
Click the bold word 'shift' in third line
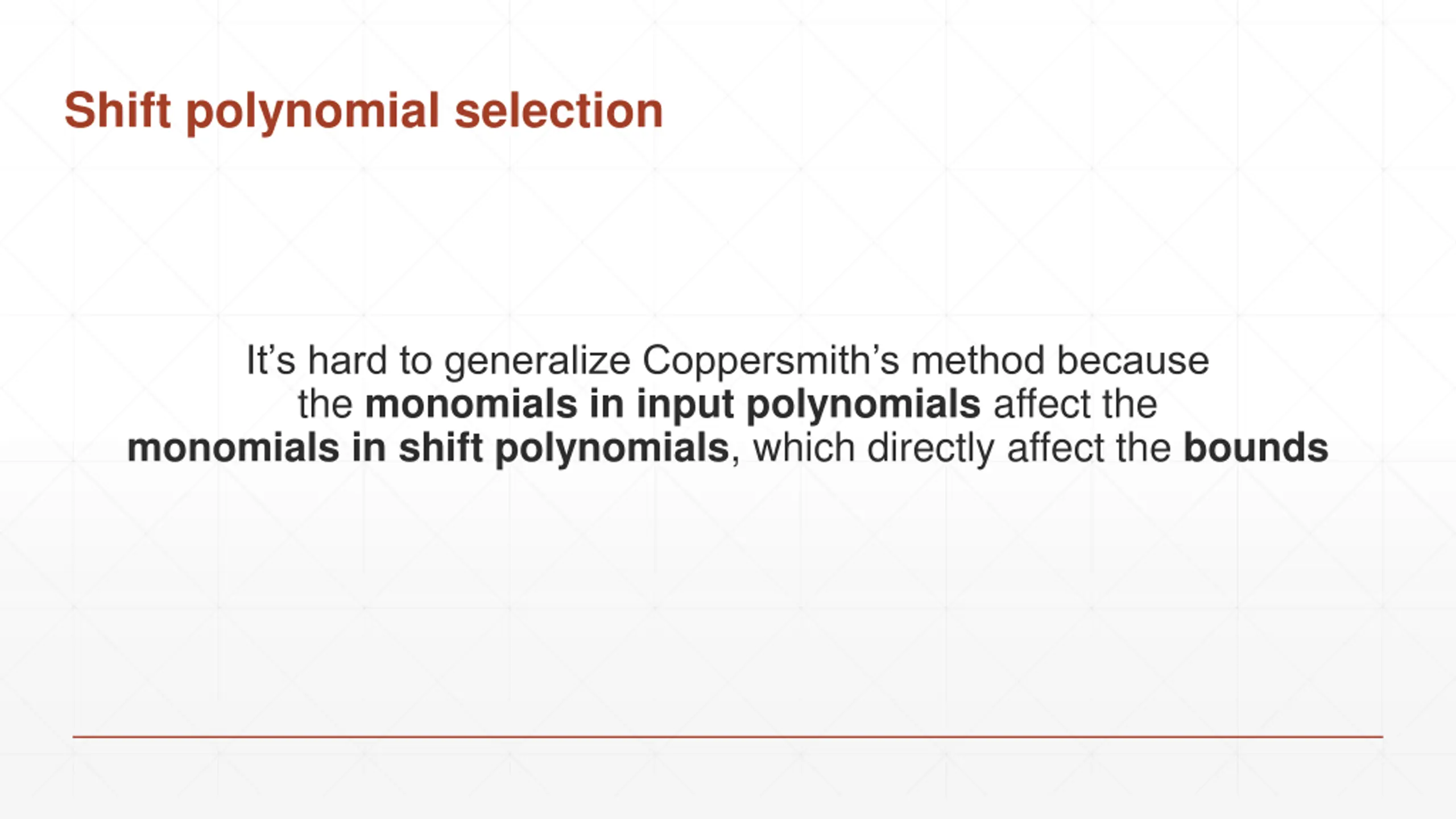(440, 448)
